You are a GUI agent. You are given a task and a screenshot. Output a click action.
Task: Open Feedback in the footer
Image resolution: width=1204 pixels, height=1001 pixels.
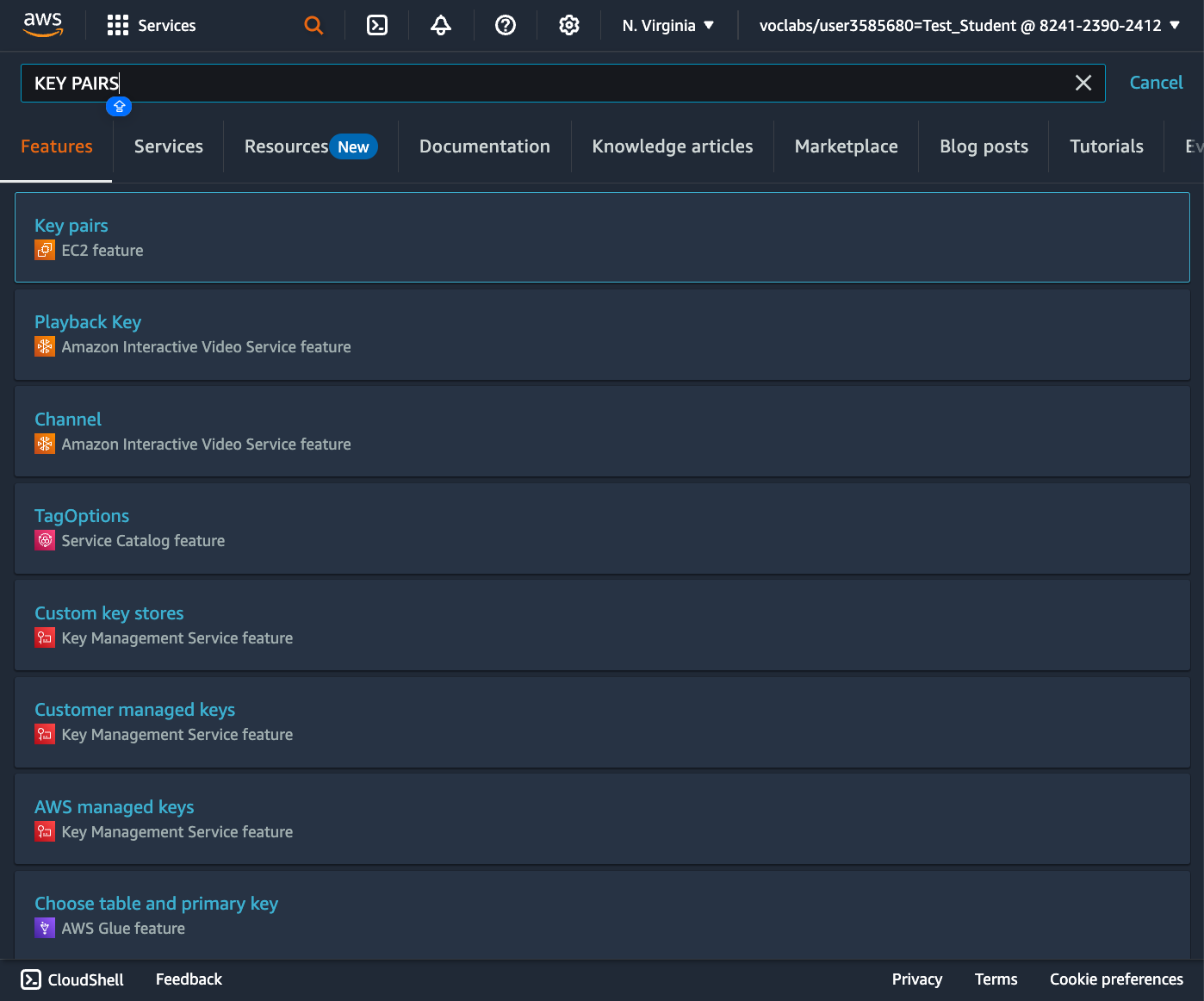189,979
